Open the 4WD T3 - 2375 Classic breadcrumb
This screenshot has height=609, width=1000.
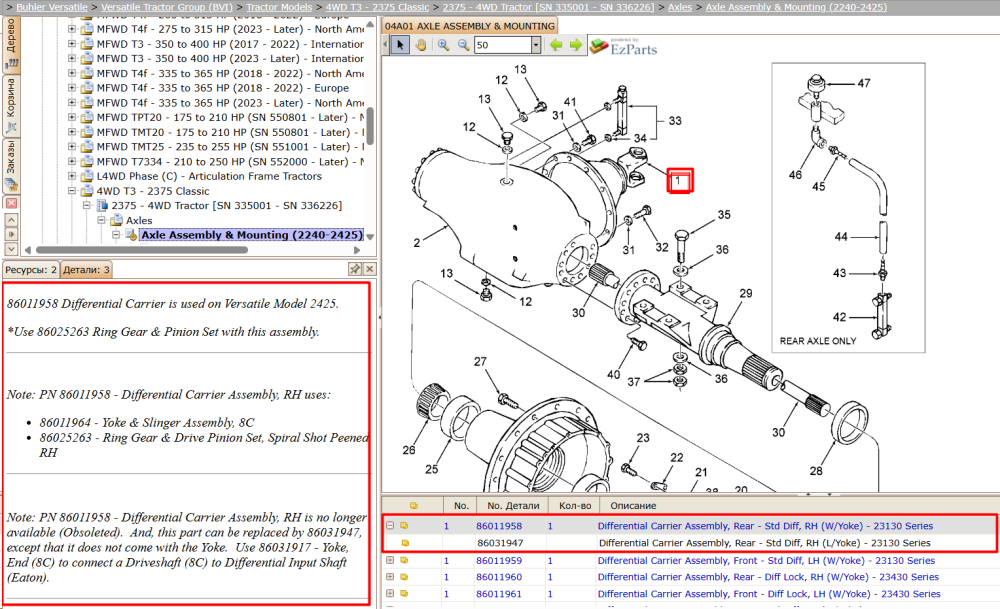click(378, 7)
